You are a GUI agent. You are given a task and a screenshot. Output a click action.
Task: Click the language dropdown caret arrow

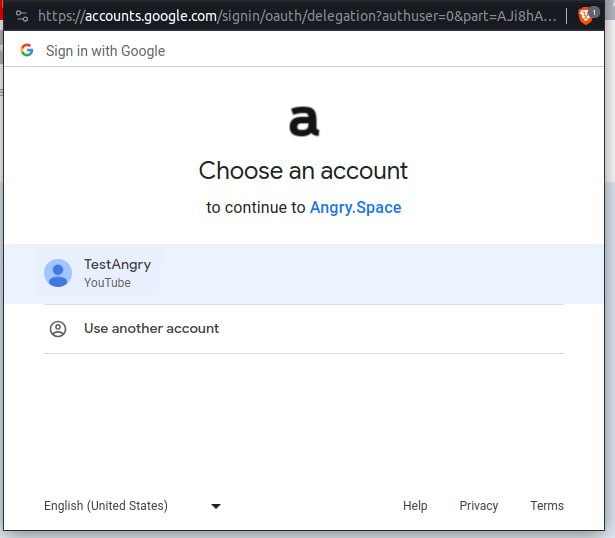click(216, 506)
